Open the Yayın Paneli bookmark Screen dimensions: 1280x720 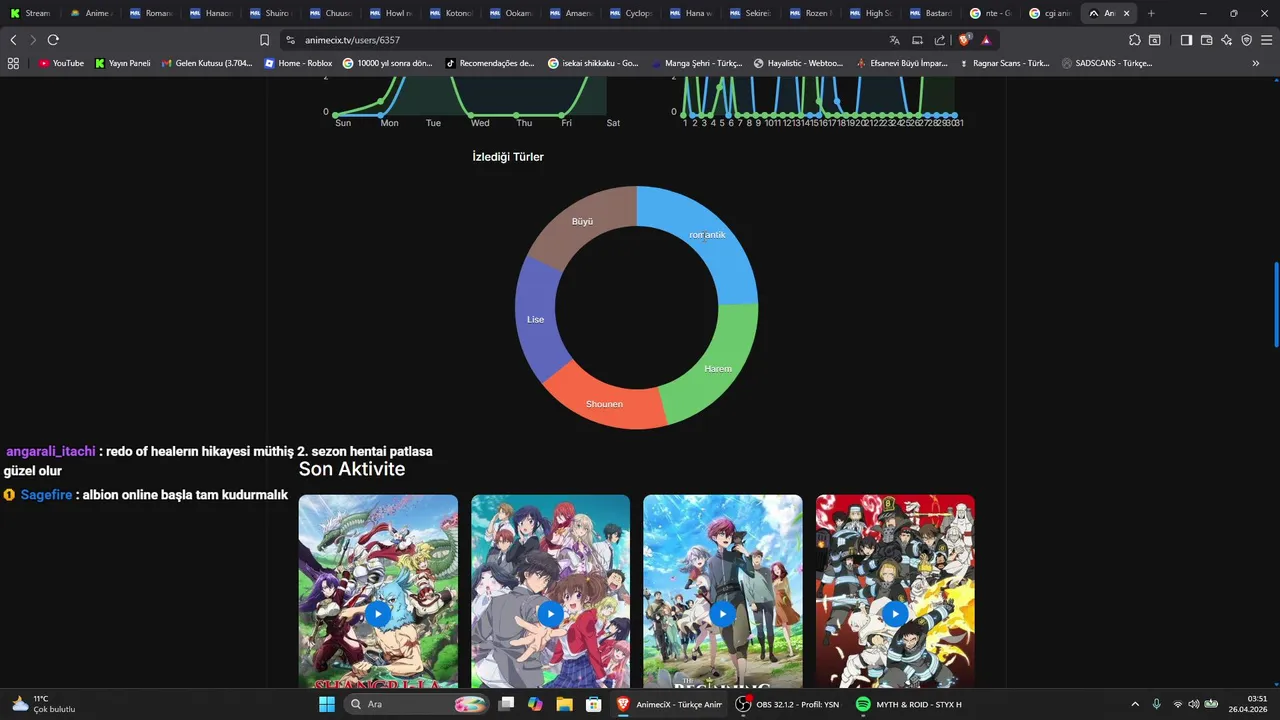(123, 63)
